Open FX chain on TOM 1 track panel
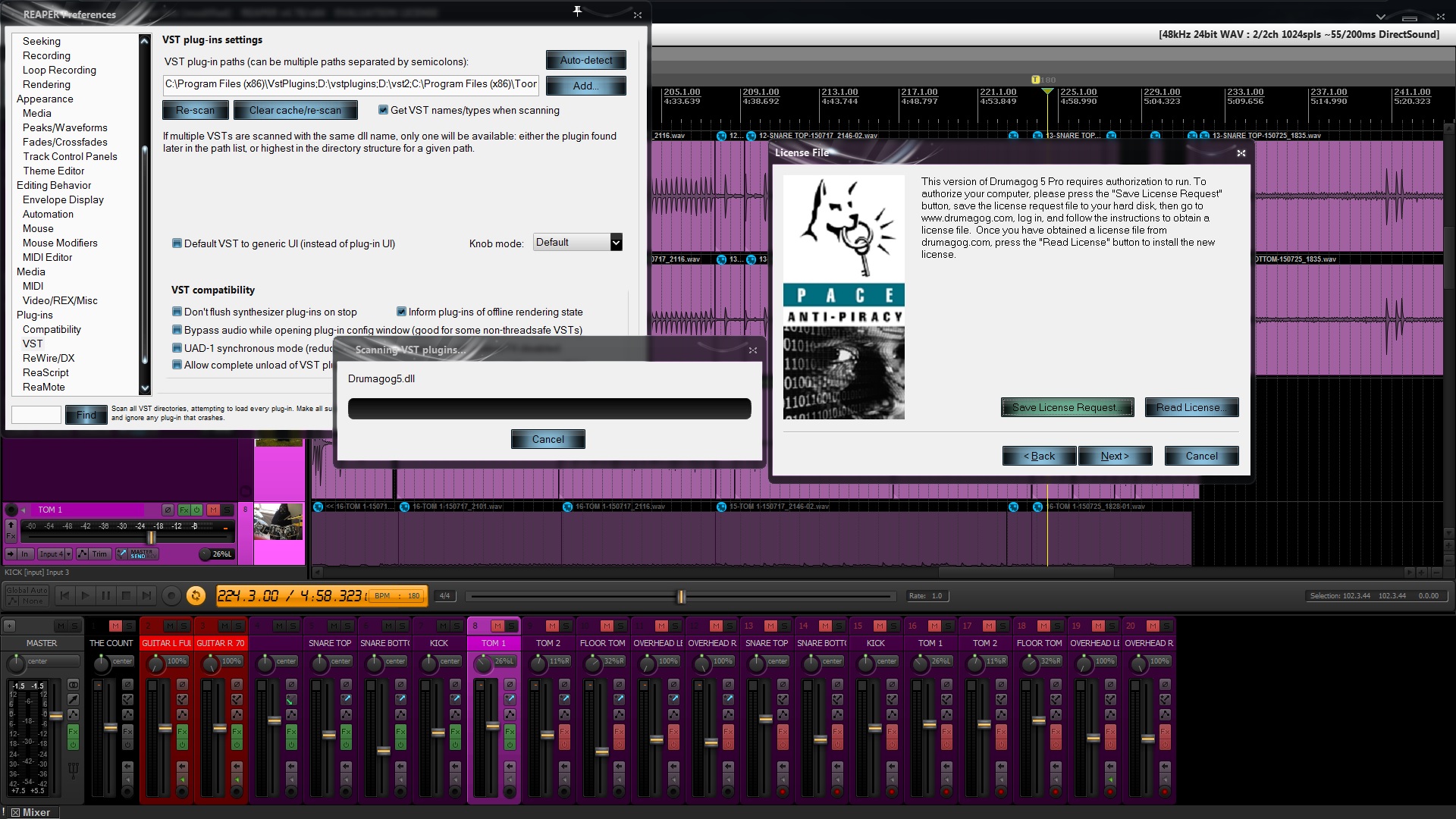 (184, 510)
